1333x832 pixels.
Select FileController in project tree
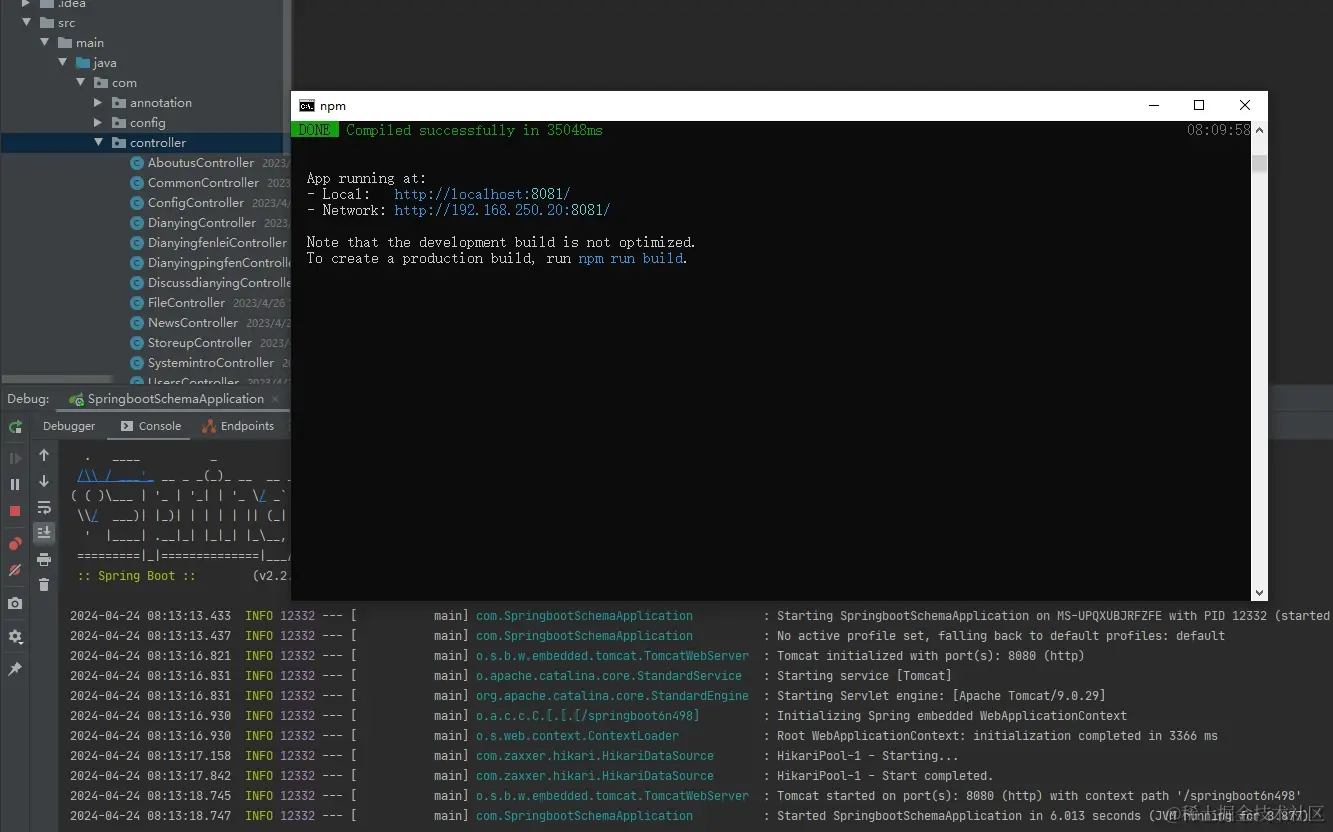pos(186,303)
